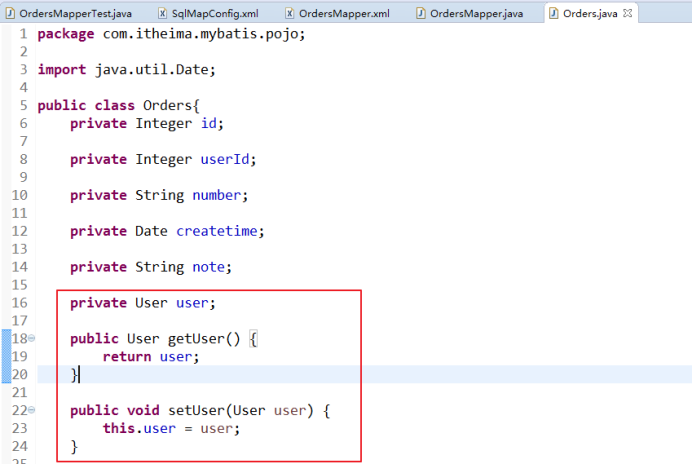Click the Java file icon on Orders.java tab
Screen dimensions: 693x464
point(553,14)
